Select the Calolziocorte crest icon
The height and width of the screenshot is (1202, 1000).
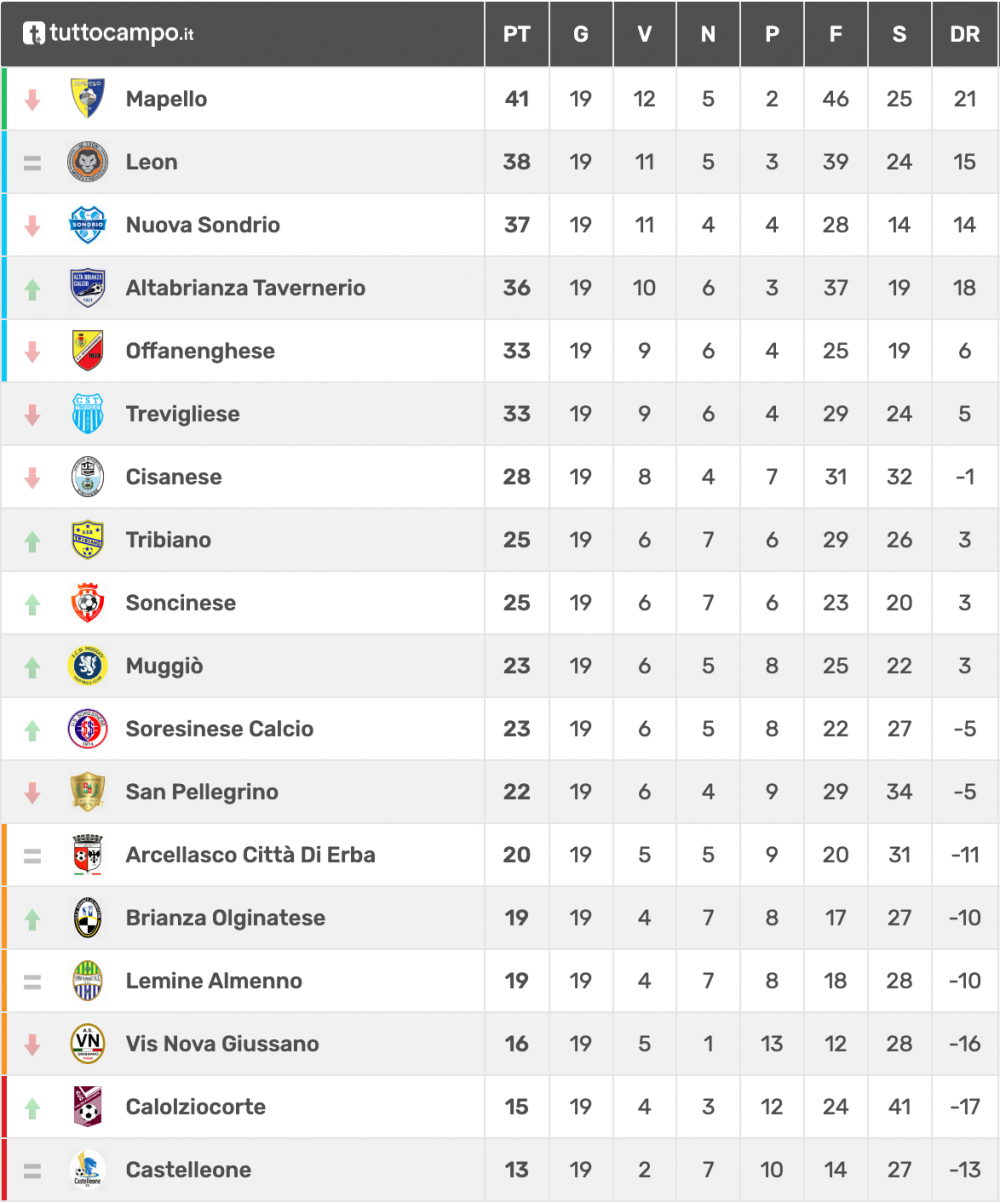[x=88, y=1106]
